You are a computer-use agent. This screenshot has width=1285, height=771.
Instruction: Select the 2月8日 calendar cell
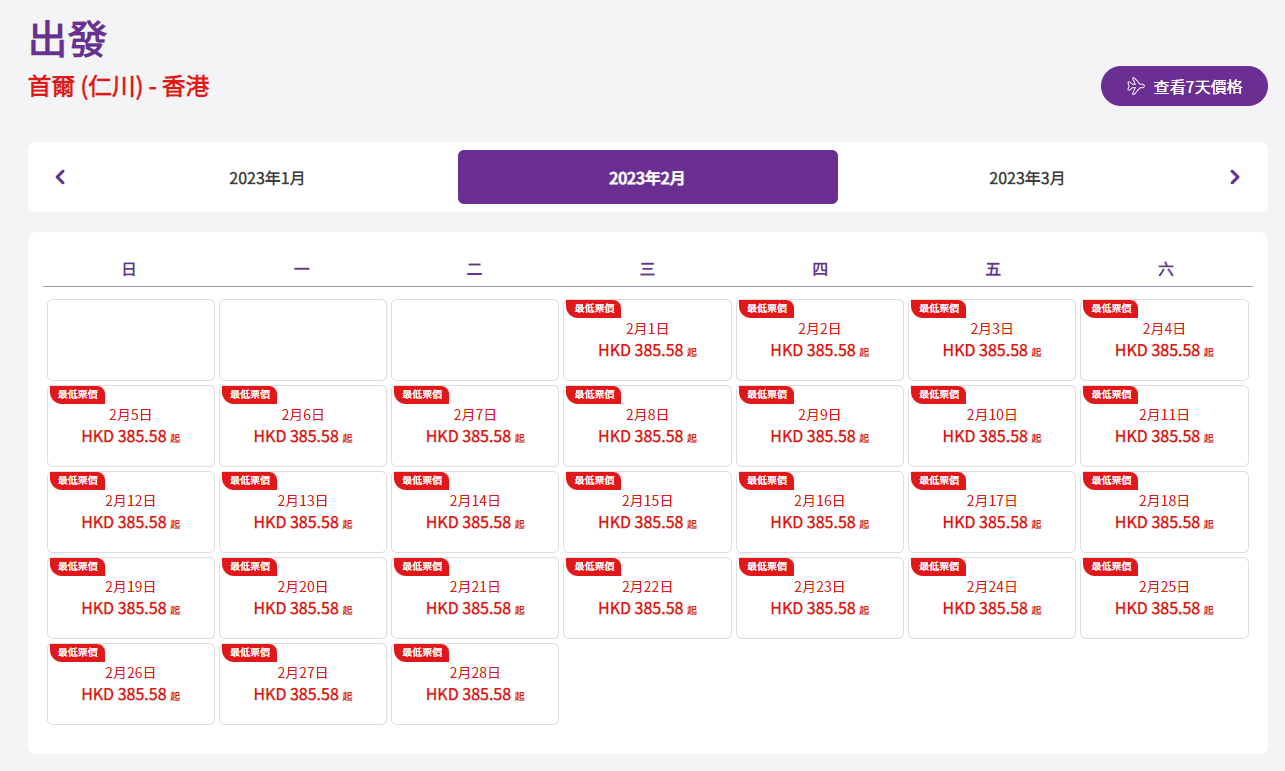click(647, 426)
